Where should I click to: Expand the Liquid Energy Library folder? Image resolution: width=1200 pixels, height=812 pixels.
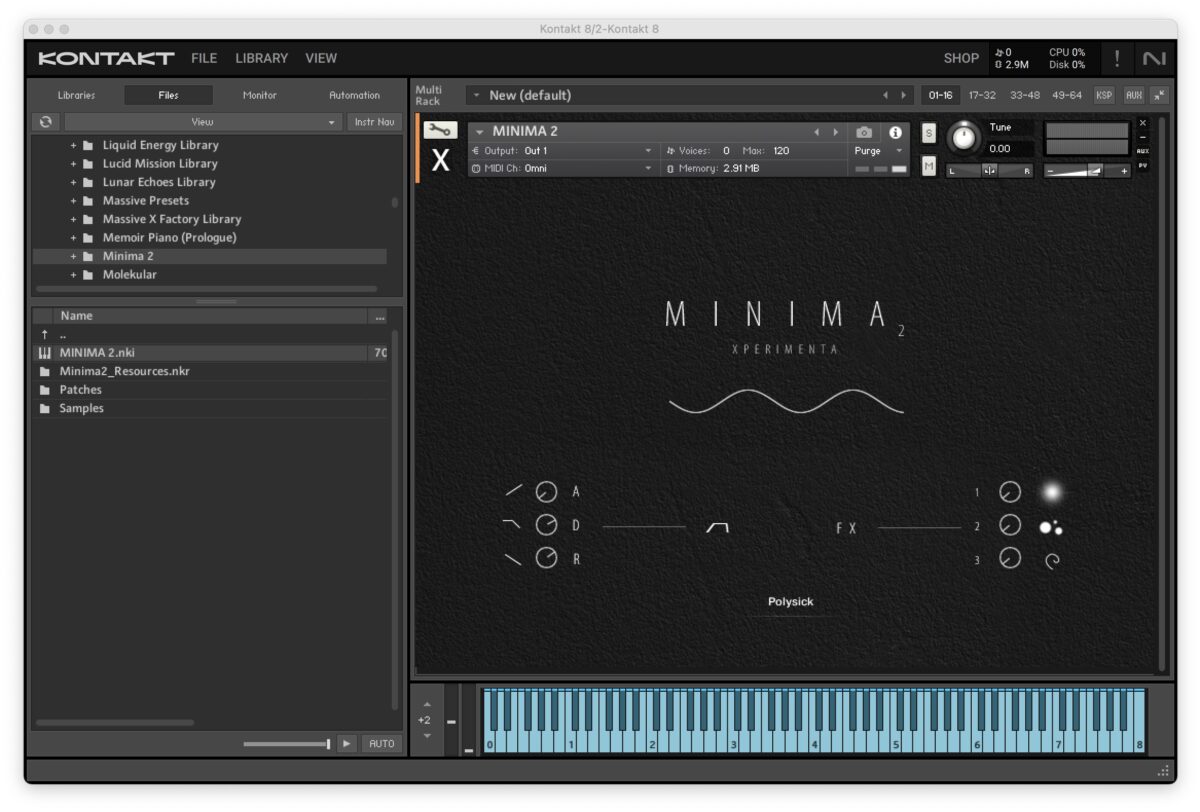[73, 145]
